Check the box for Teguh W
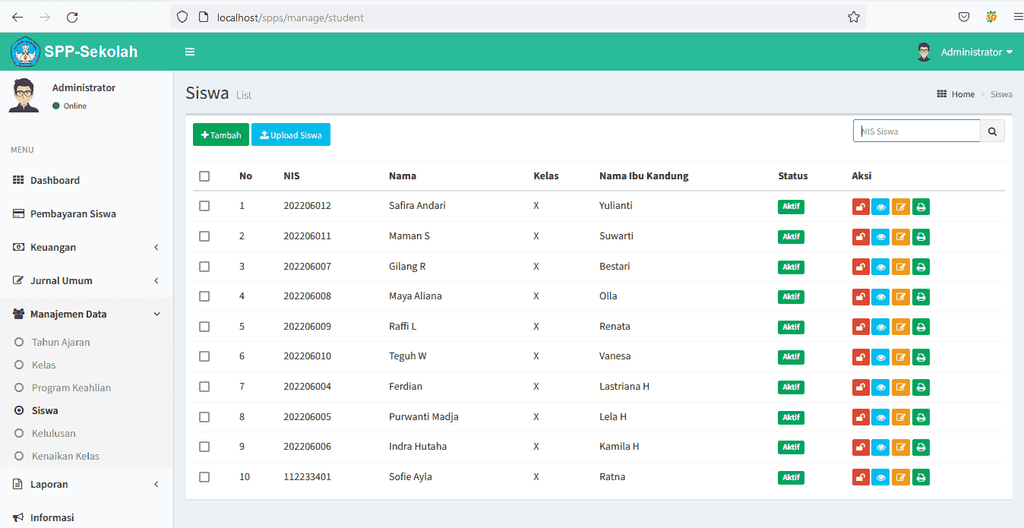 (x=204, y=356)
